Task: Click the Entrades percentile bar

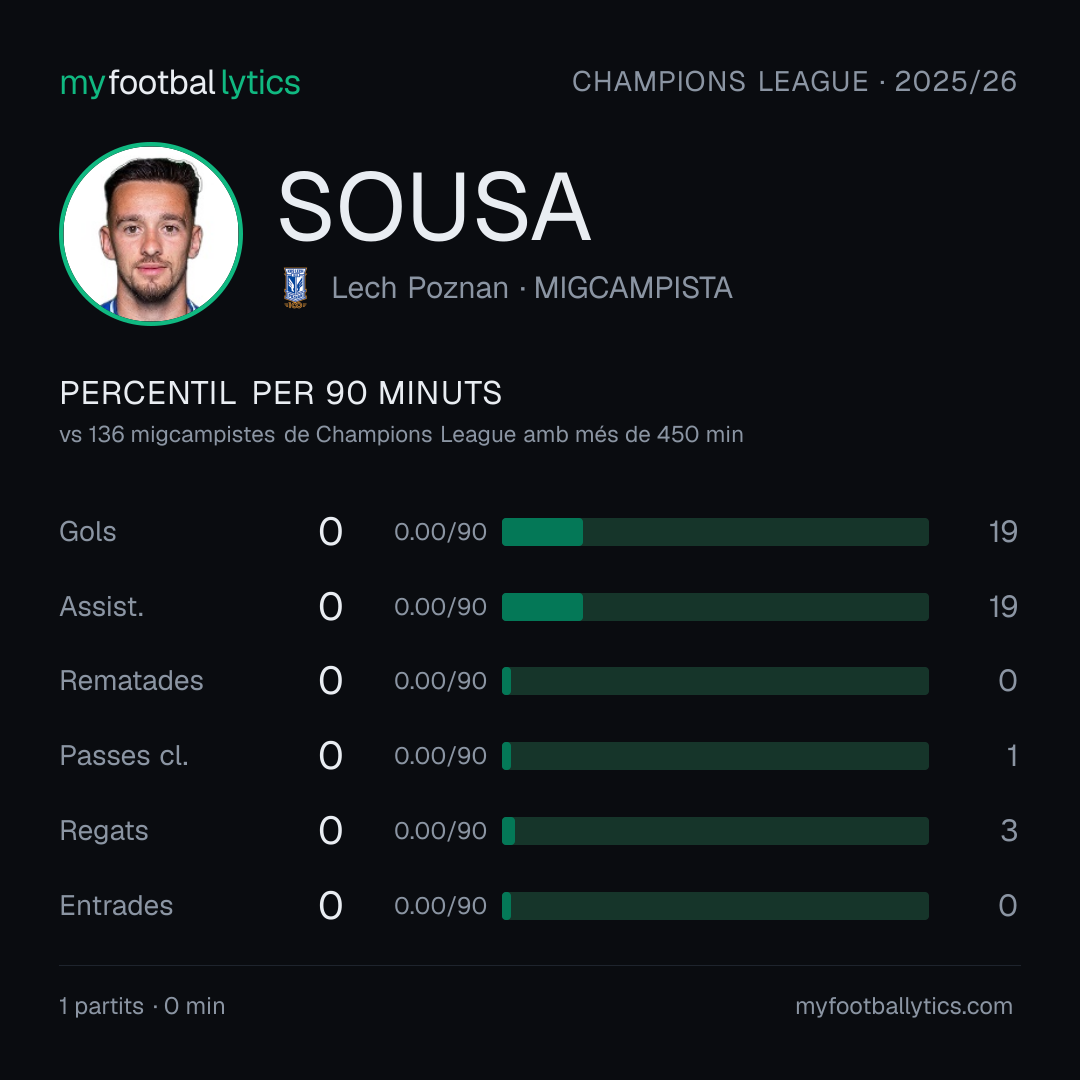Action: [715, 906]
